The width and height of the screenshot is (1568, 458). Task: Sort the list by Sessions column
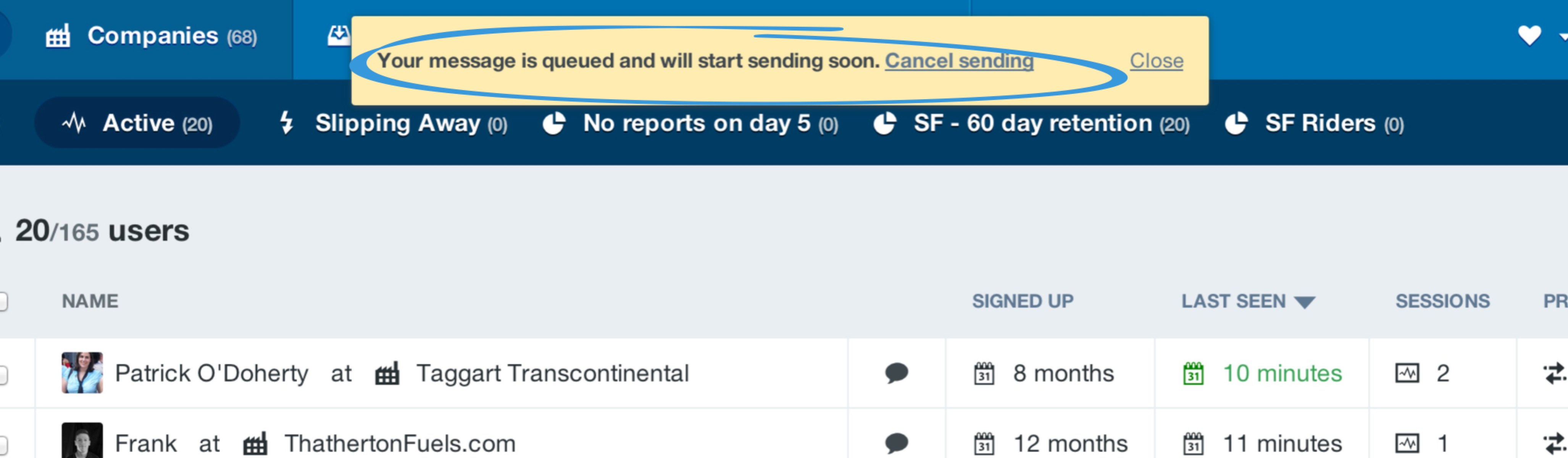pos(1442,301)
